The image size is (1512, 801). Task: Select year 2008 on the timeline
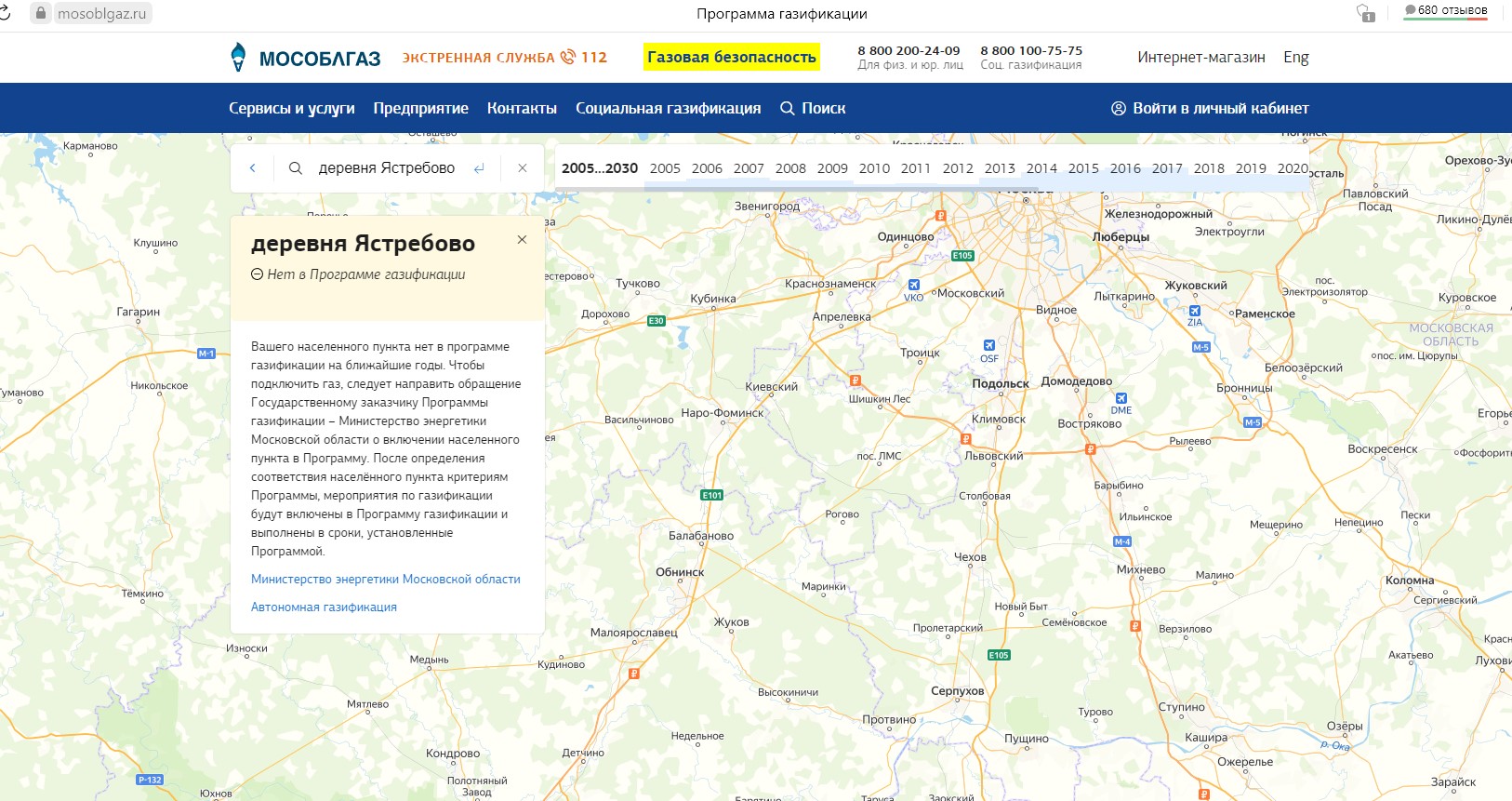point(790,168)
